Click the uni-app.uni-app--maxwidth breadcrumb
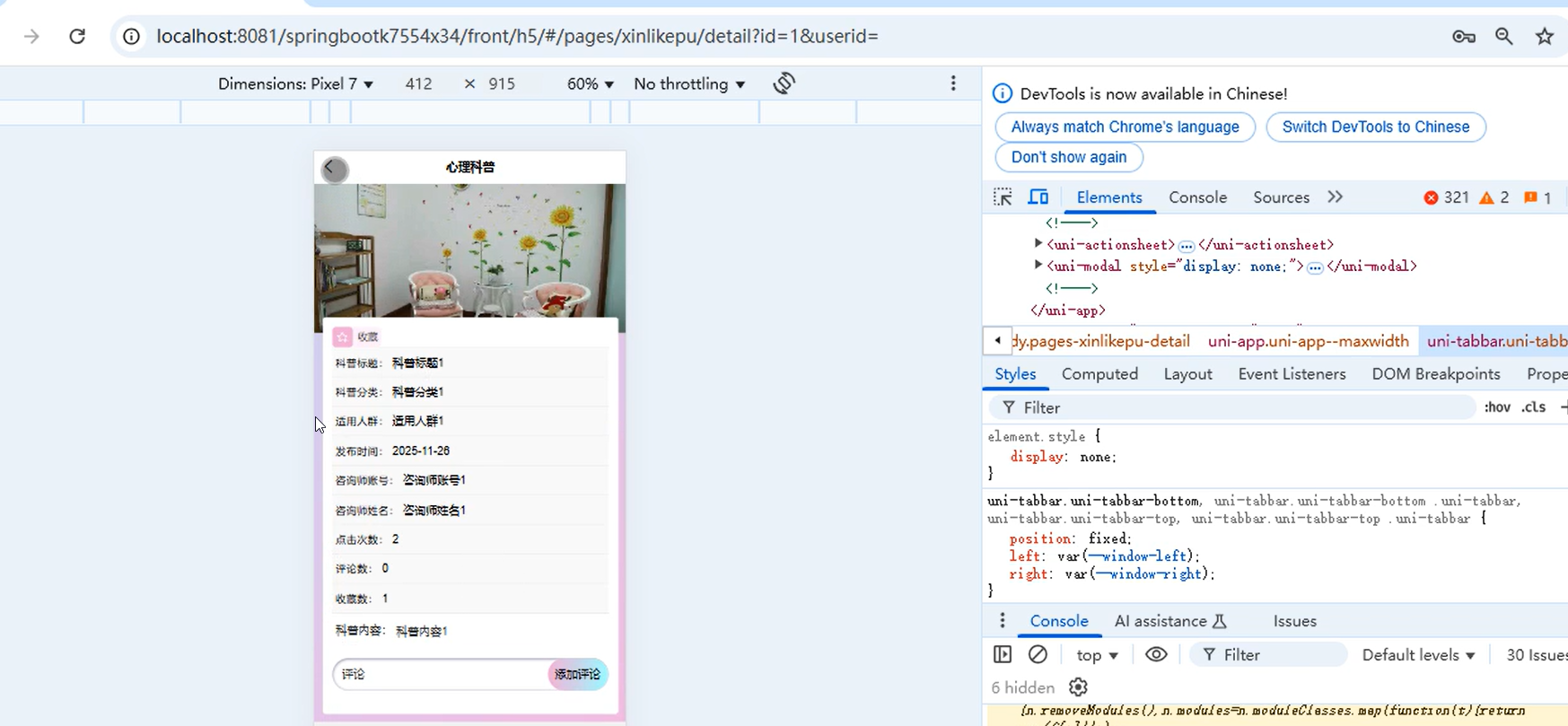1568x726 pixels. pyautogui.click(x=1309, y=341)
